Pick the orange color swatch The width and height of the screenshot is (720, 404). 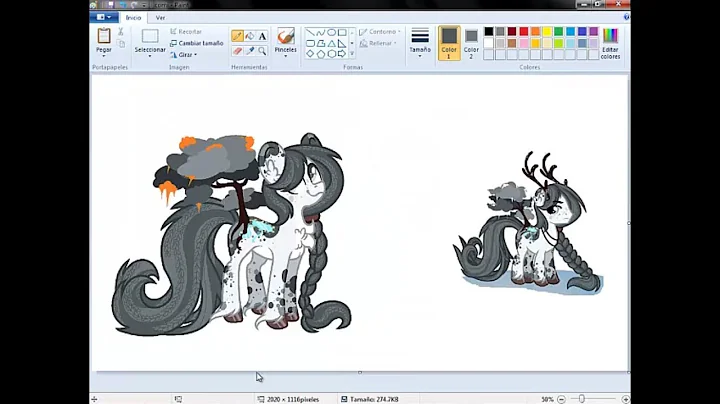535,31
